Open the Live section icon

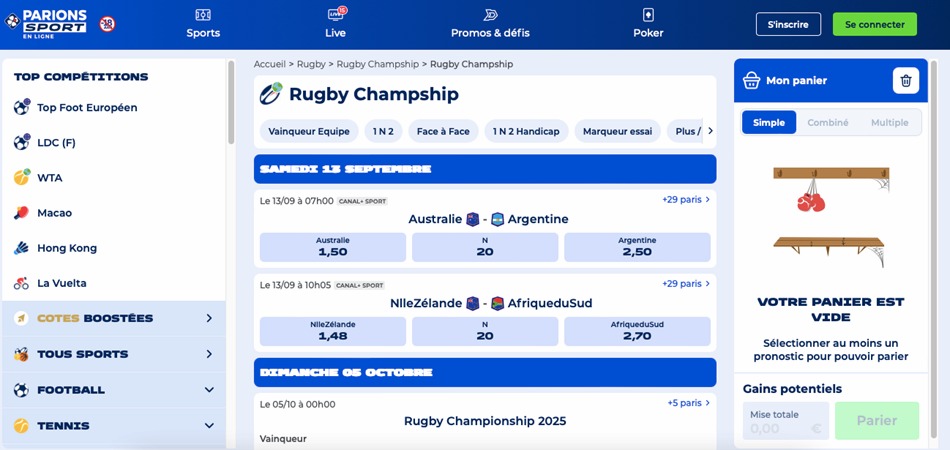click(335, 15)
